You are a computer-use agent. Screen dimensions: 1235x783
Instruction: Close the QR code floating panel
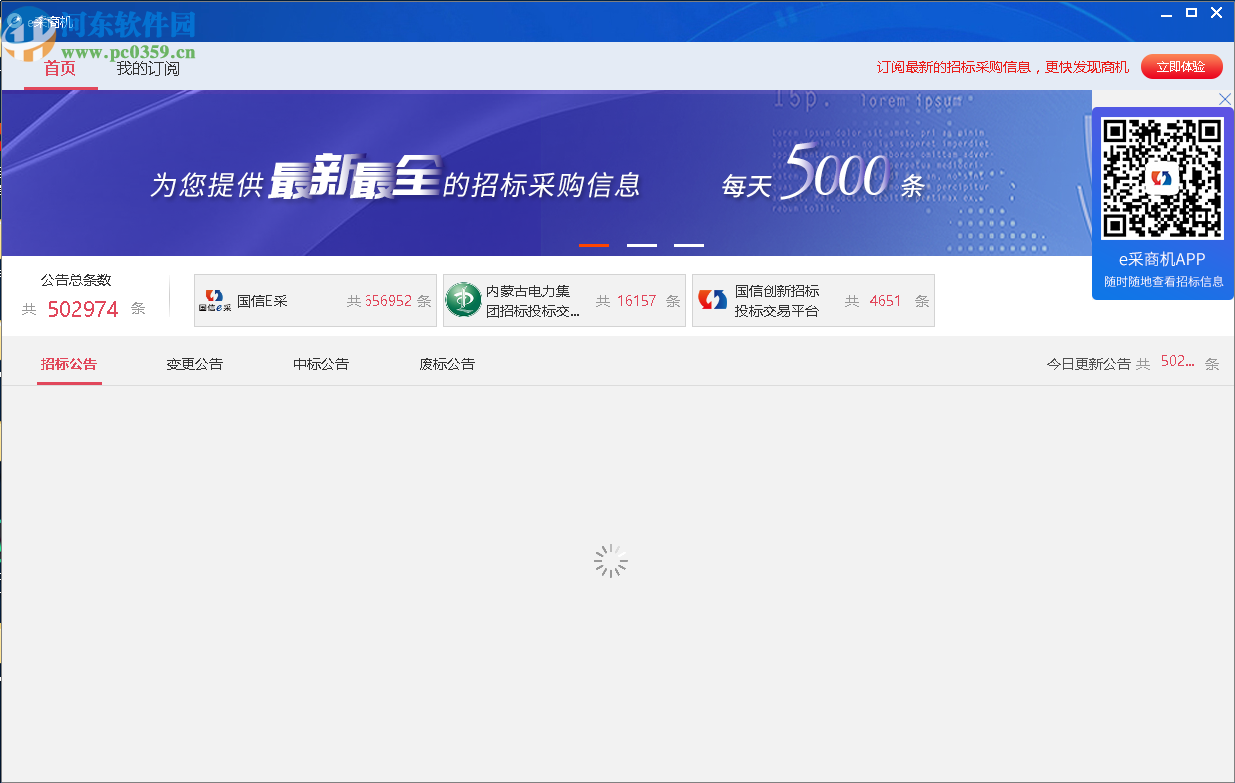(1224, 99)
